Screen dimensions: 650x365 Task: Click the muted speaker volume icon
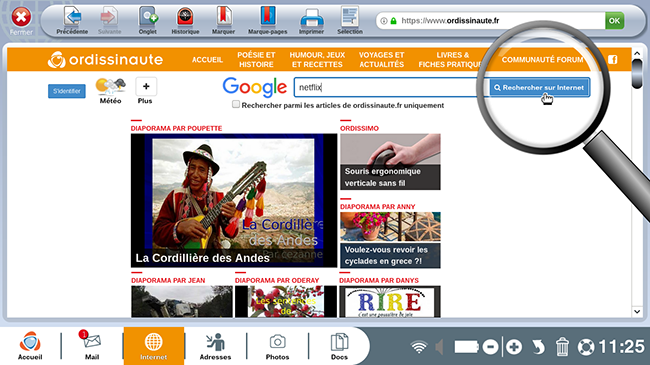point(439,347)
